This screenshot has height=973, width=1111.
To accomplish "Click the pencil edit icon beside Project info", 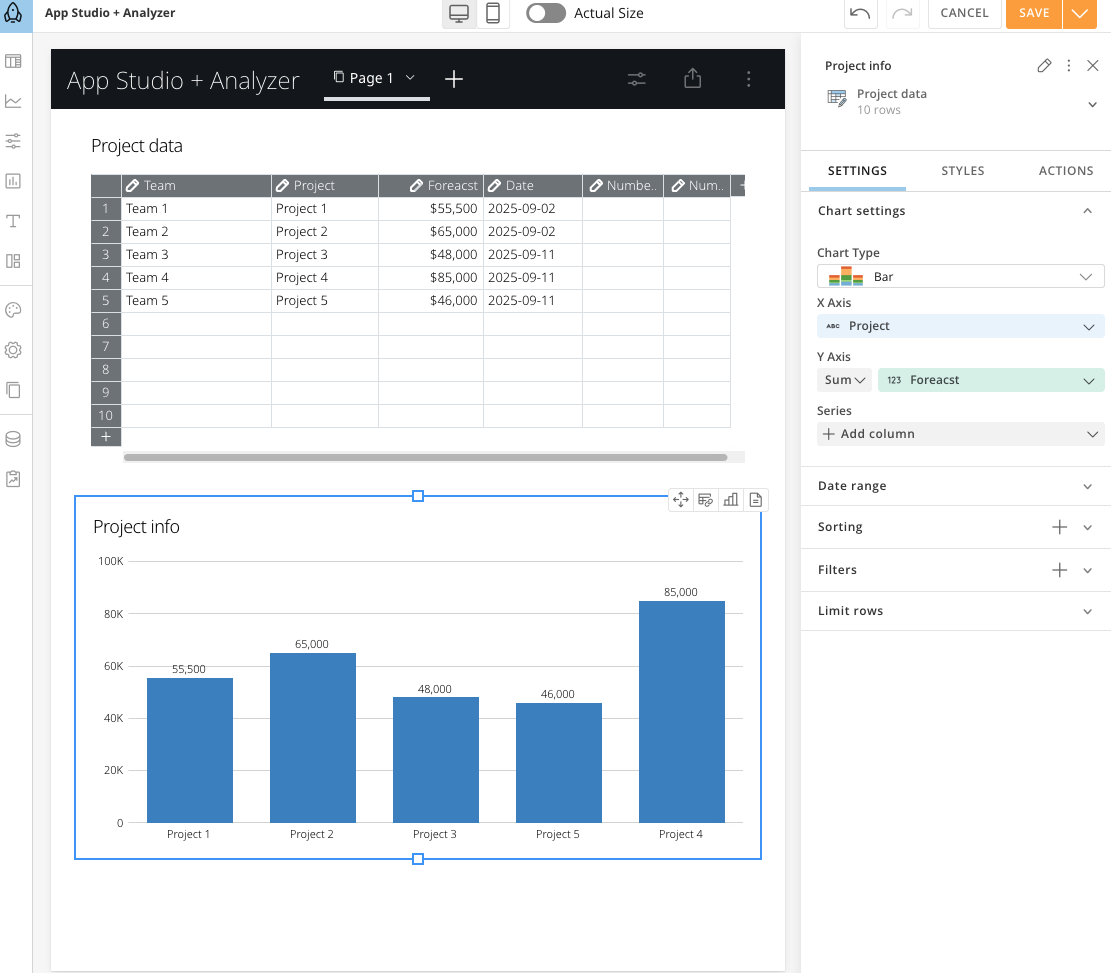I will tap(1044, 66).
